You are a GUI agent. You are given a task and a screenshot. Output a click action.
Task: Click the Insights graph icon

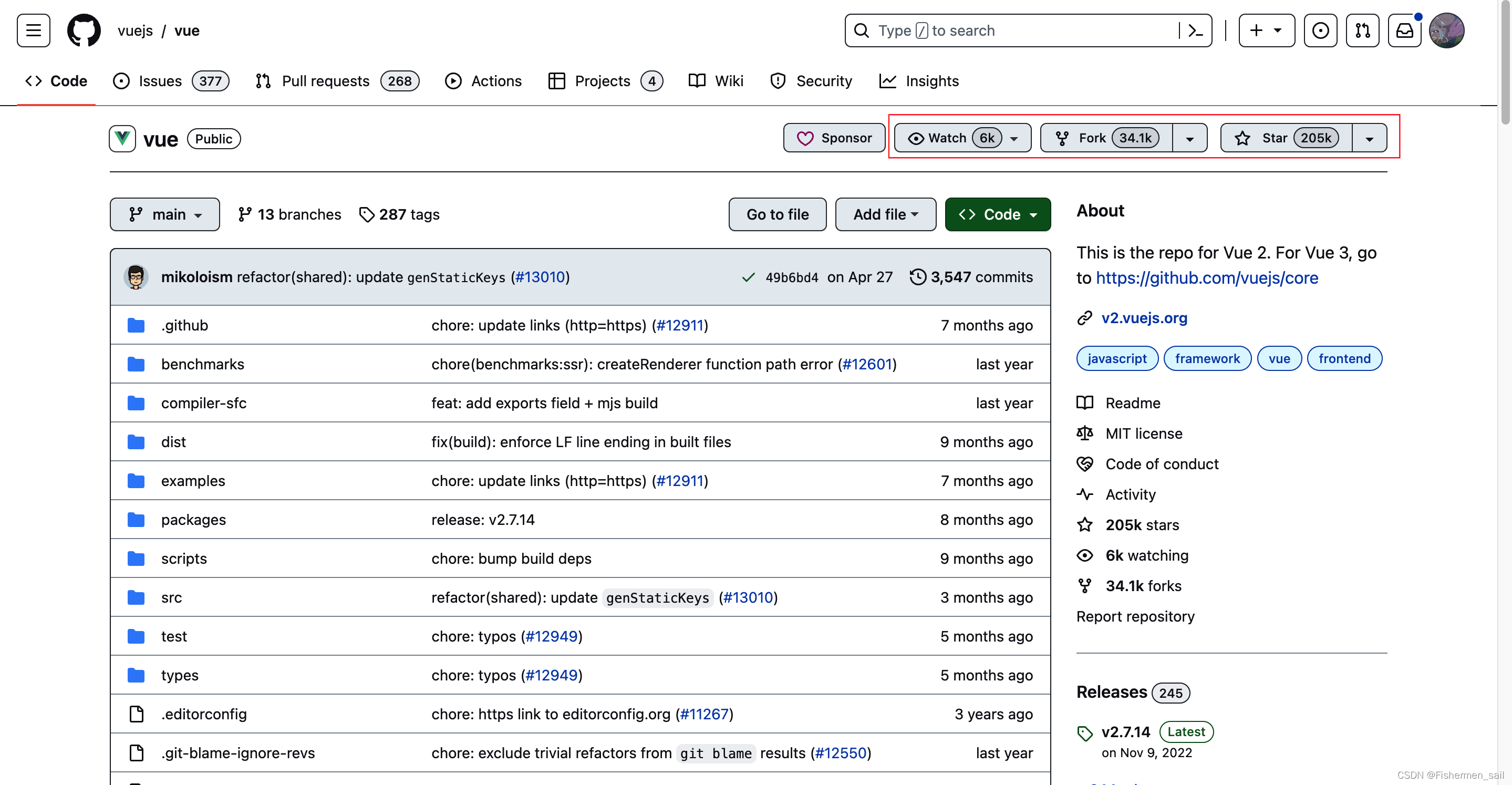click(887, 81)
